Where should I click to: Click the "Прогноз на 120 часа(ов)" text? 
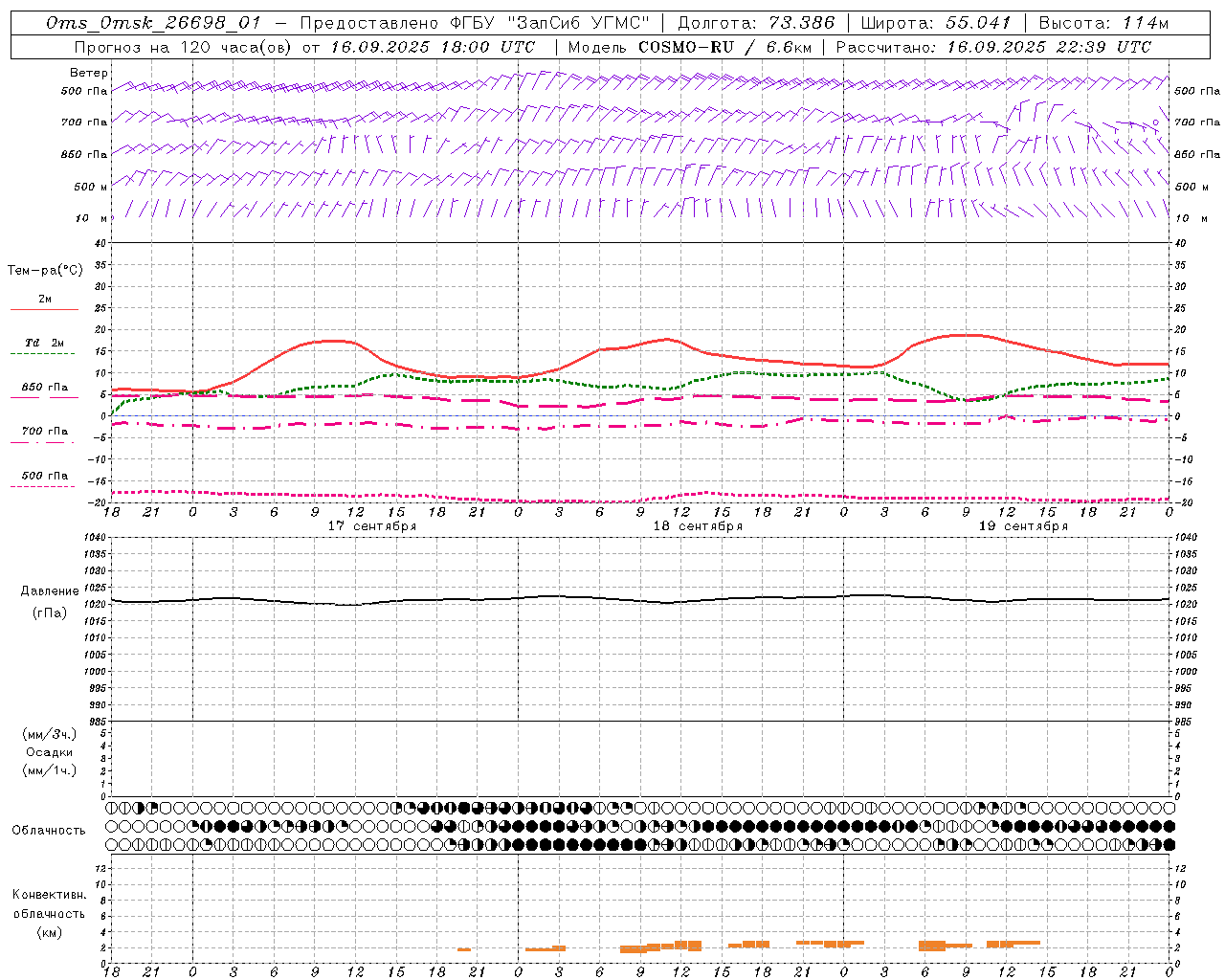184,47
